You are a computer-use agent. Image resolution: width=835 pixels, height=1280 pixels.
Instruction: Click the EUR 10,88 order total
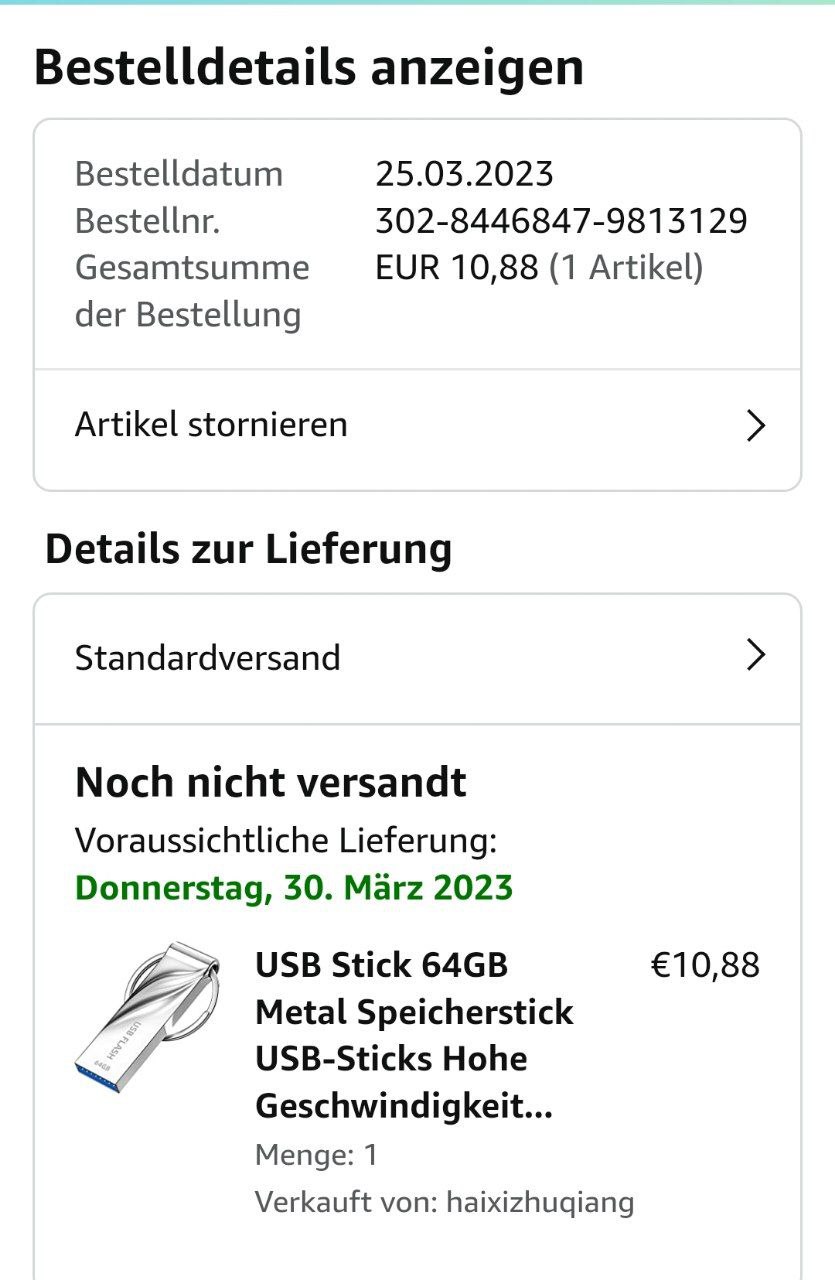457,268
